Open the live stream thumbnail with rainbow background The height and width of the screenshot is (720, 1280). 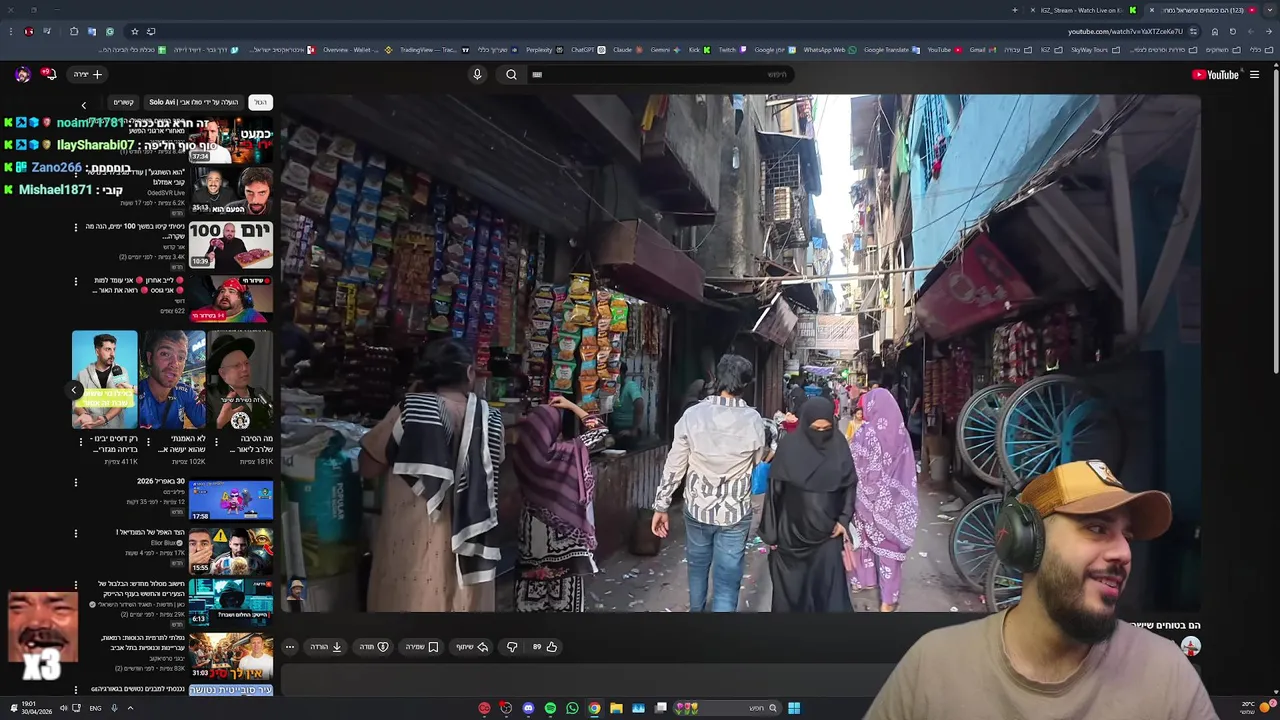coord(231,299)
